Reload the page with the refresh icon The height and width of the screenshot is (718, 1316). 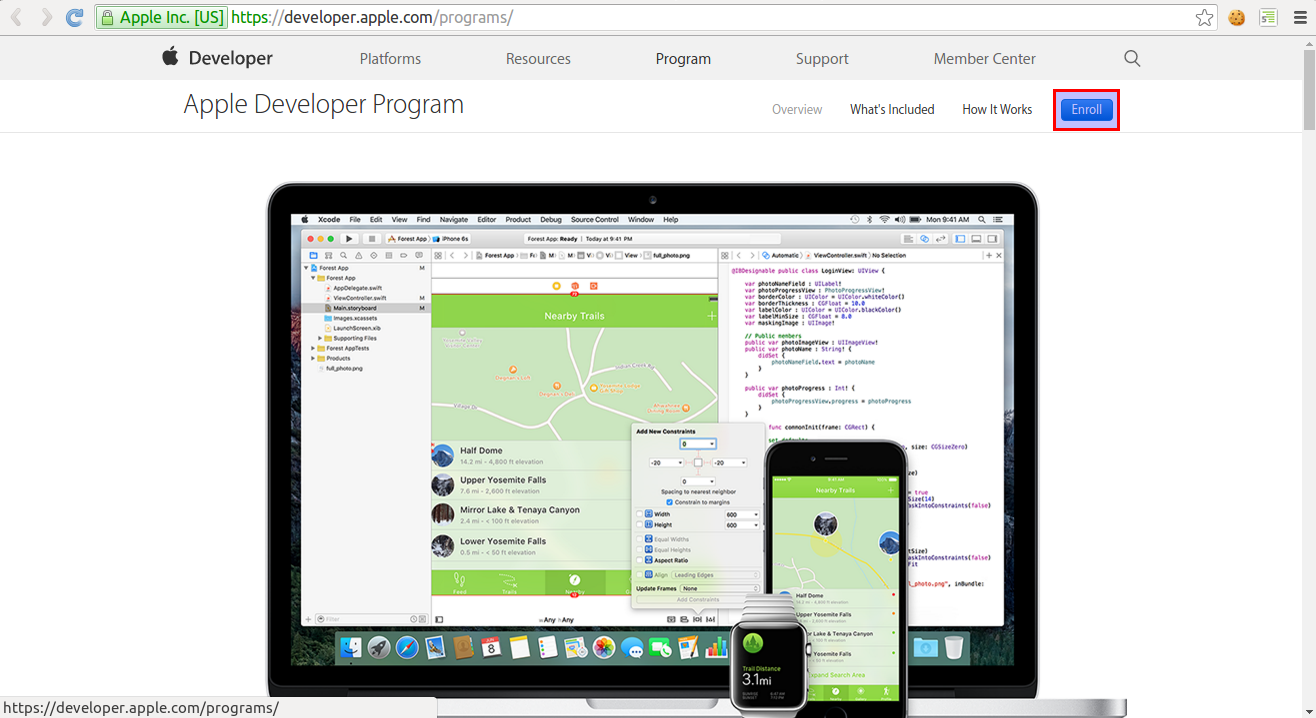click(74, 17)
